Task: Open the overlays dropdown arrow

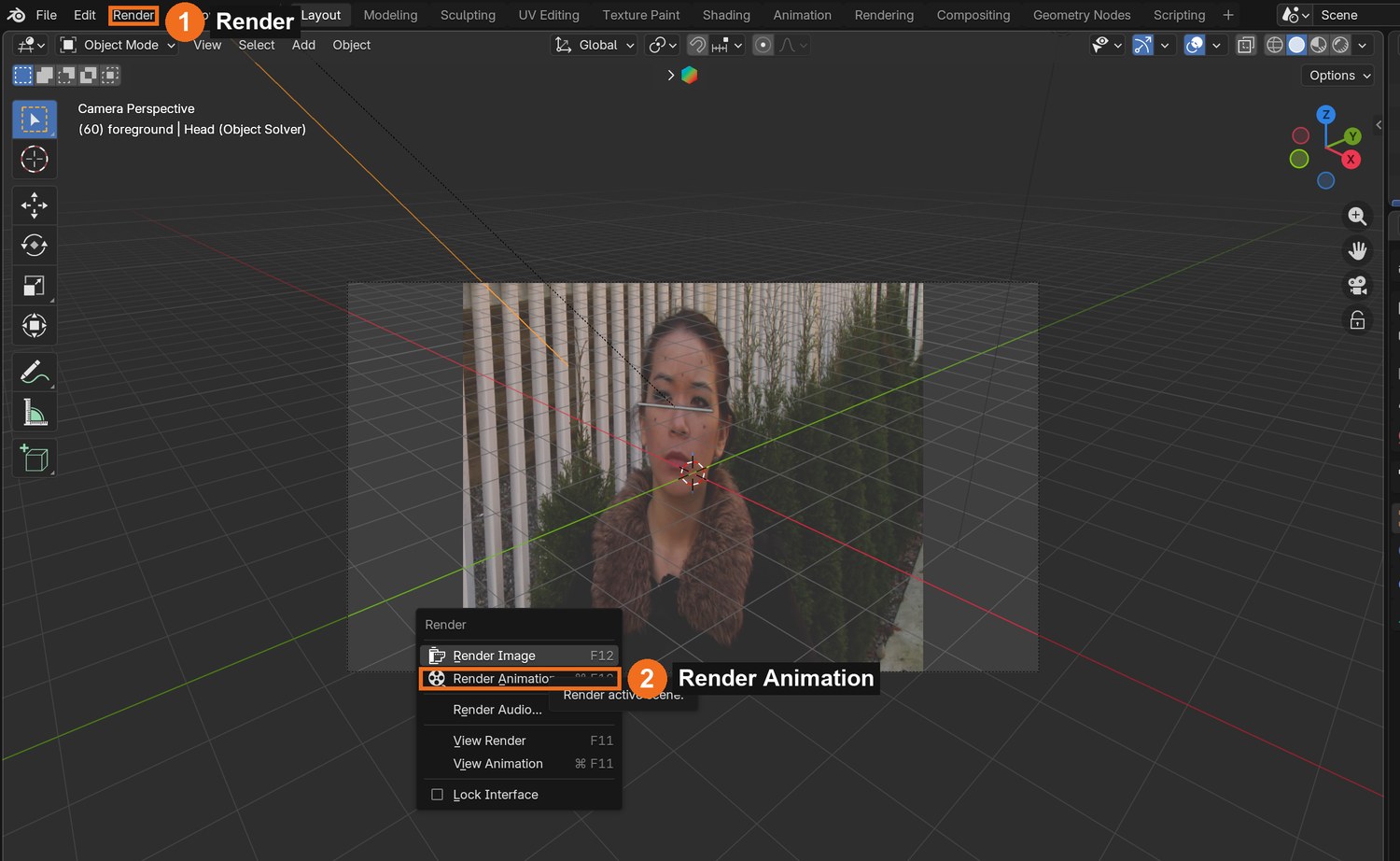Action: click(x=1216, y=45)
